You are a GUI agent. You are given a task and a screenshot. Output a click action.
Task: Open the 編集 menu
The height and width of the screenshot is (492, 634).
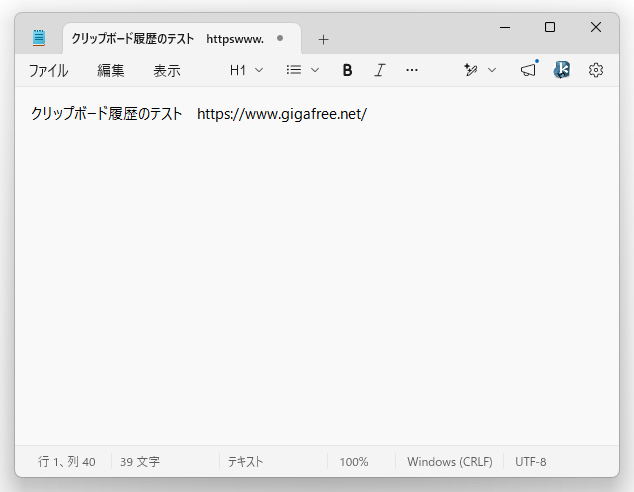[110, 70]
